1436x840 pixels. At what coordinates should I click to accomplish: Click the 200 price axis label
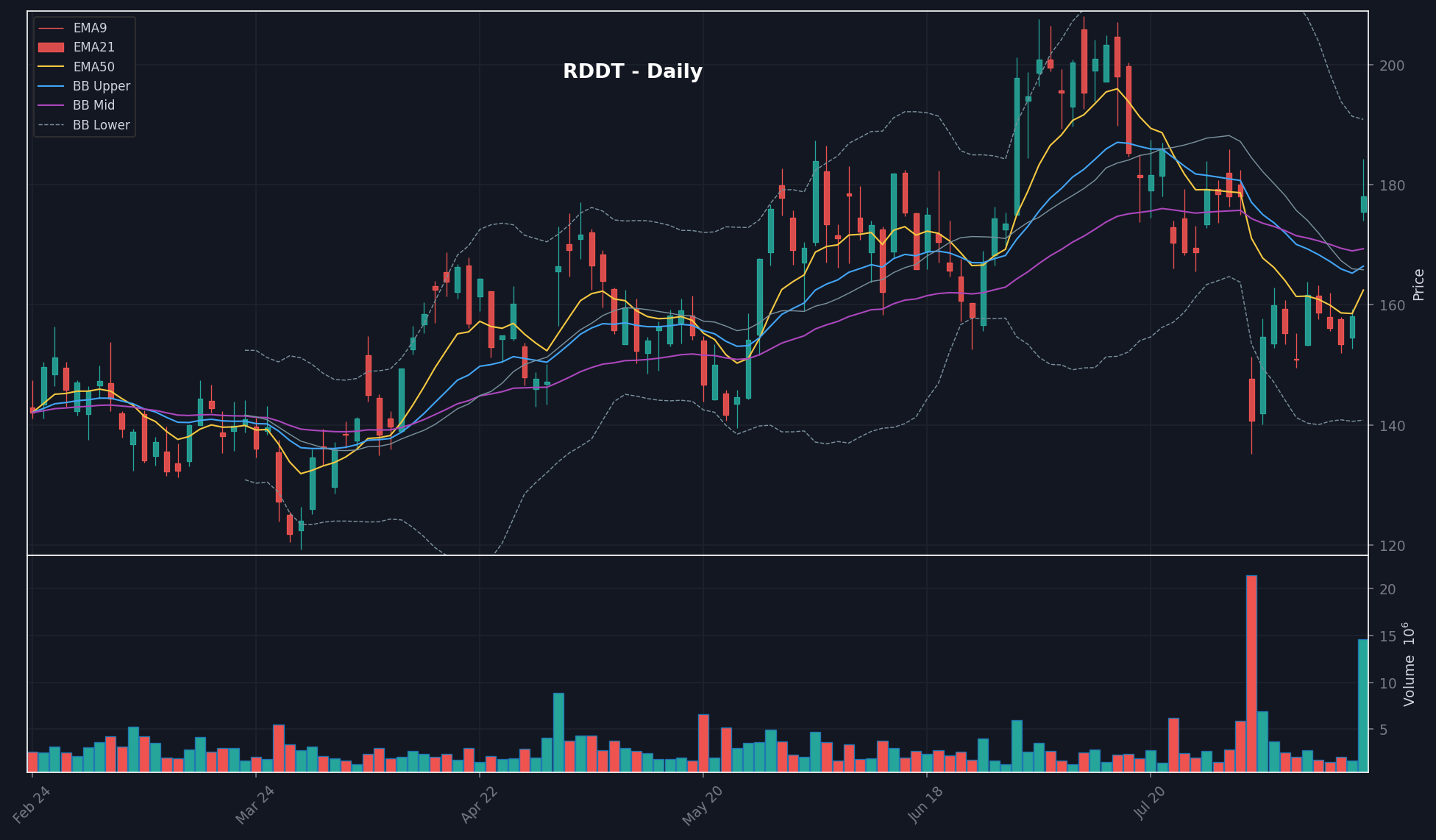click(x=1392, y=65)
